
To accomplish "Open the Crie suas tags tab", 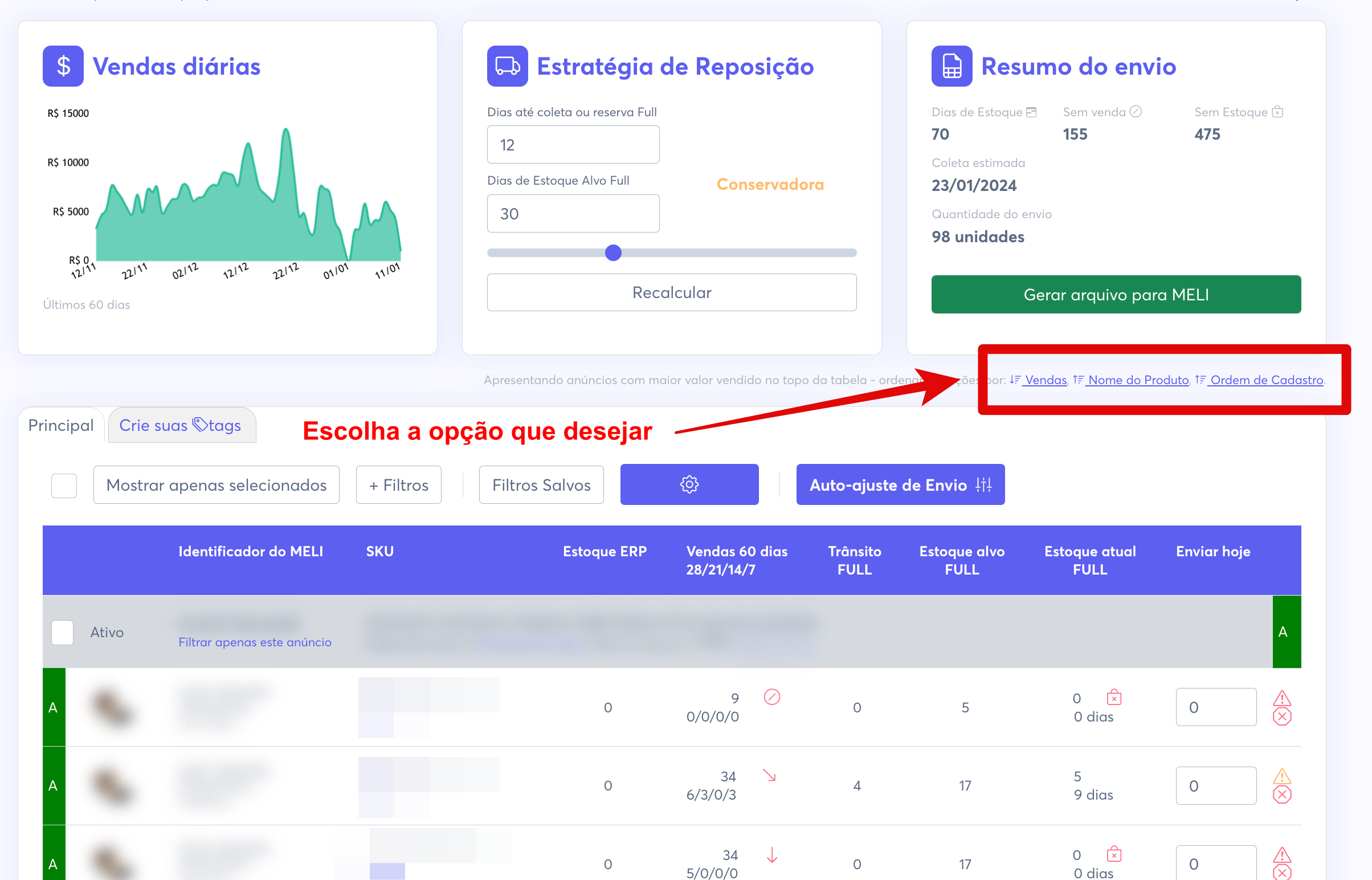I will 181,425.
